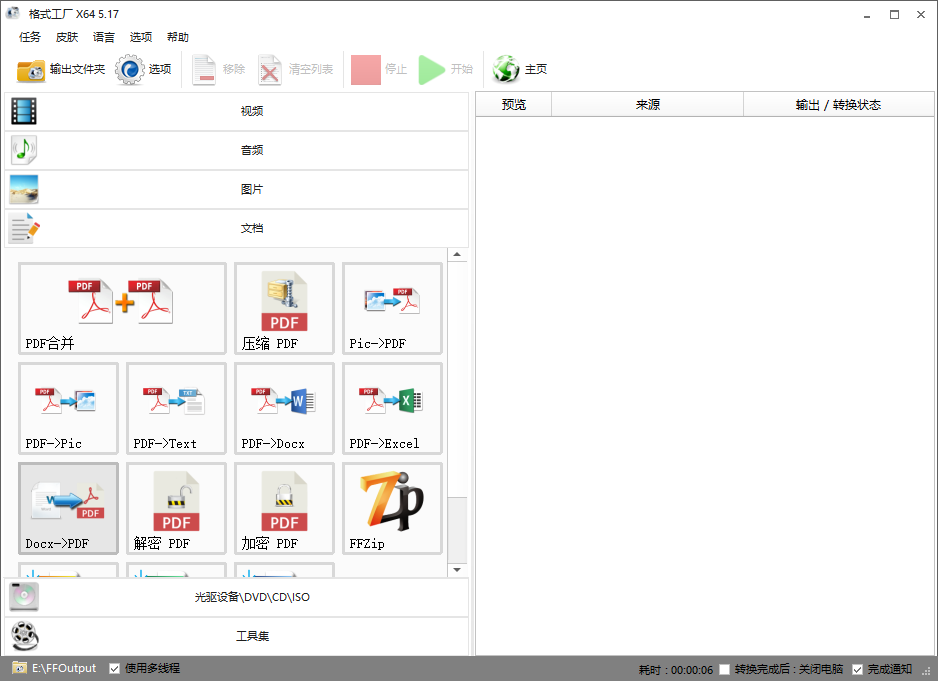This screenshot has height=681, width=938.
Task: Uncheck the 完成通知 checkbox
Action: 857,669
